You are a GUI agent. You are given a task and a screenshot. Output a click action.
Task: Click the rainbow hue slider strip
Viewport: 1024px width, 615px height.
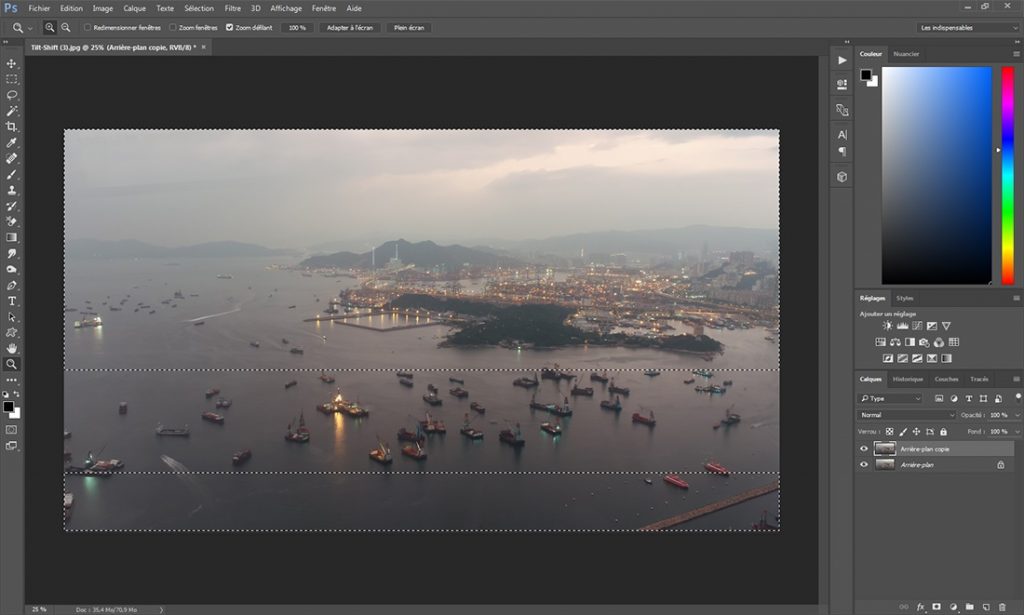1007,175
